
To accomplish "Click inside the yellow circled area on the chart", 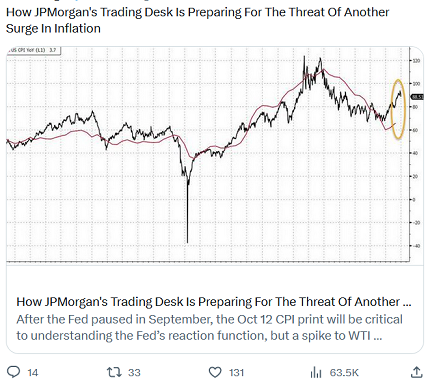I will pyautogui.click(x=398, y=109).
